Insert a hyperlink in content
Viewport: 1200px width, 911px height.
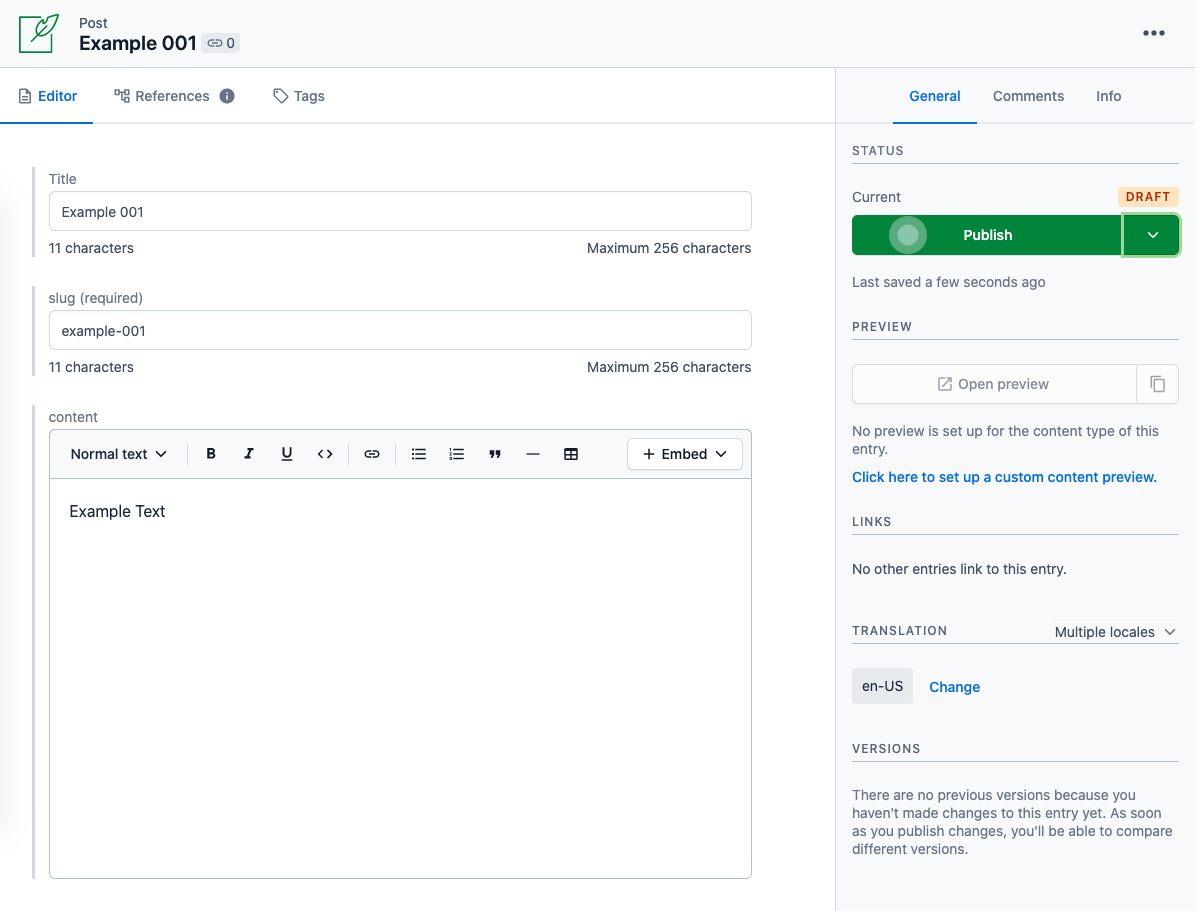372,454
